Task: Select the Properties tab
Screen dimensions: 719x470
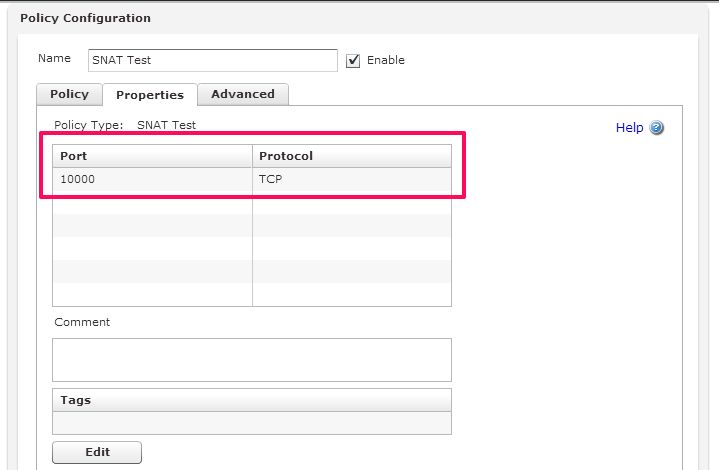Action: [x=150, y=95]
